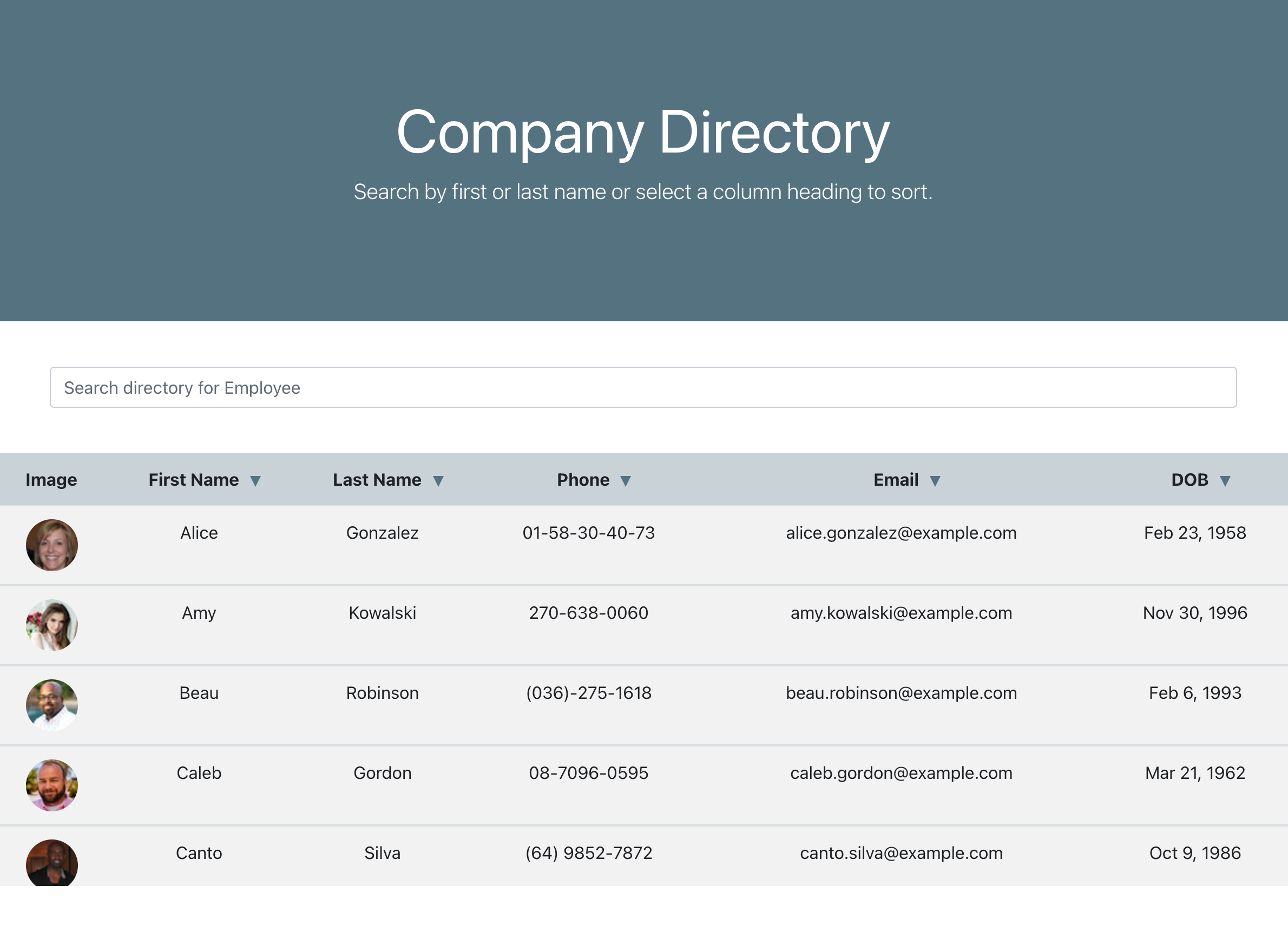This screenshot has height=939, width=1288.
Task: Select the Phone column heading
Action: tap(583, 480)
